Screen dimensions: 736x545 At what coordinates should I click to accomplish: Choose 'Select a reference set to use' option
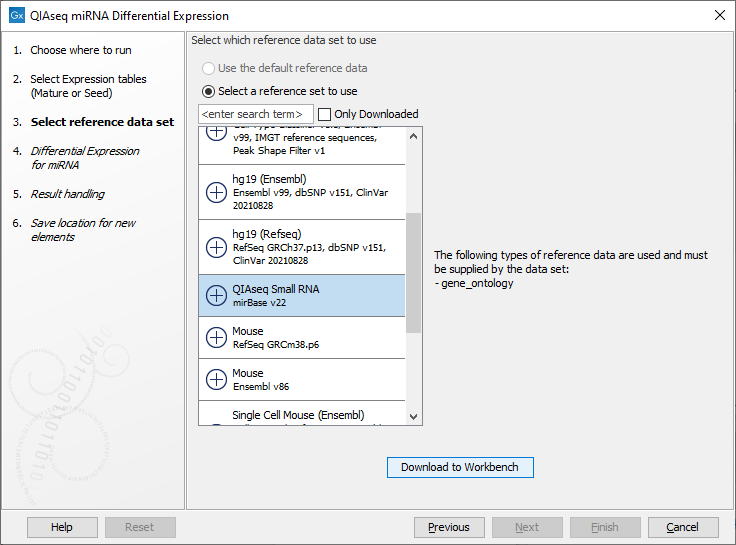click(208, 91)
